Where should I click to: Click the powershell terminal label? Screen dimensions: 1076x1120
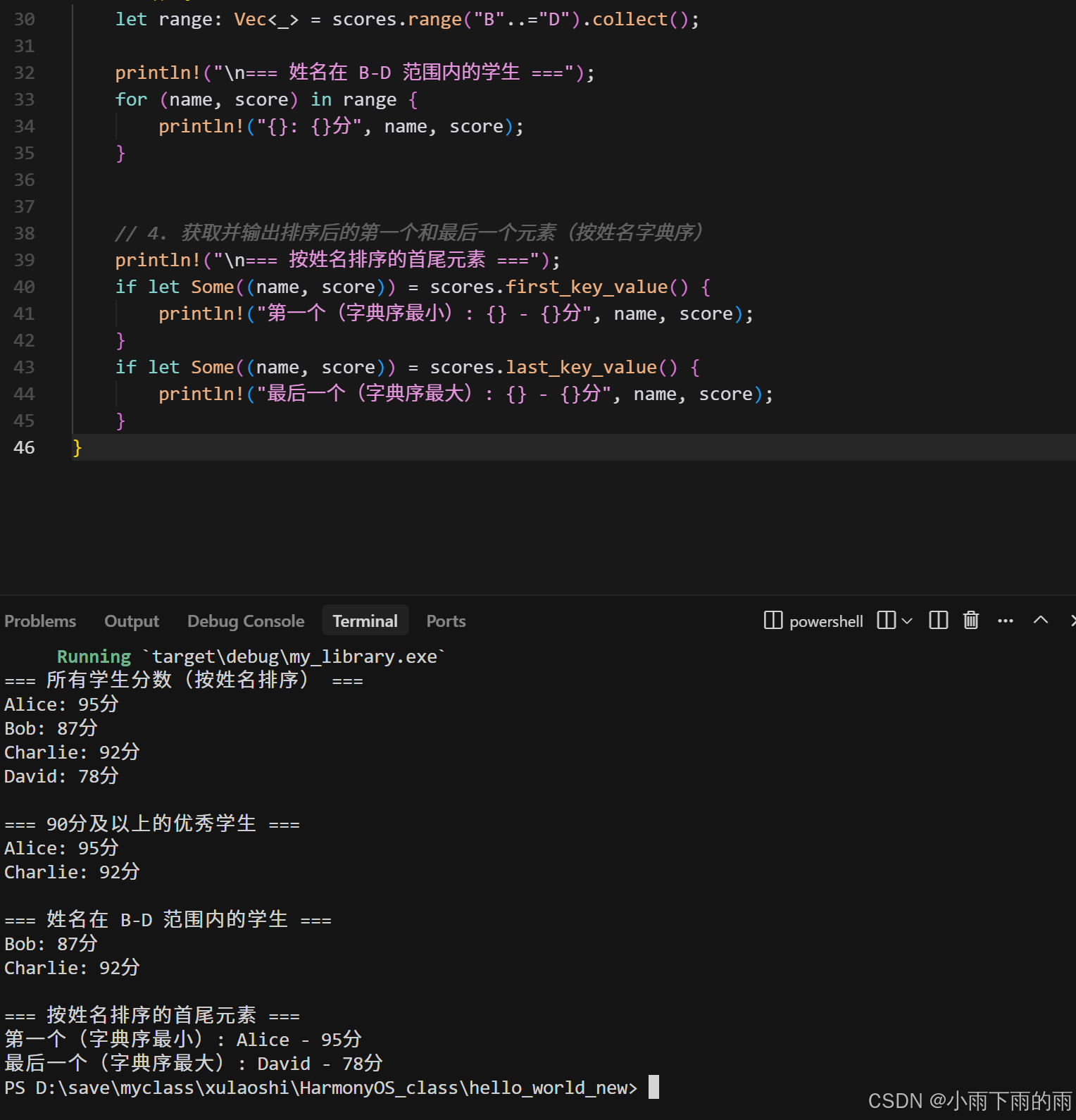(x=826, y=621)
